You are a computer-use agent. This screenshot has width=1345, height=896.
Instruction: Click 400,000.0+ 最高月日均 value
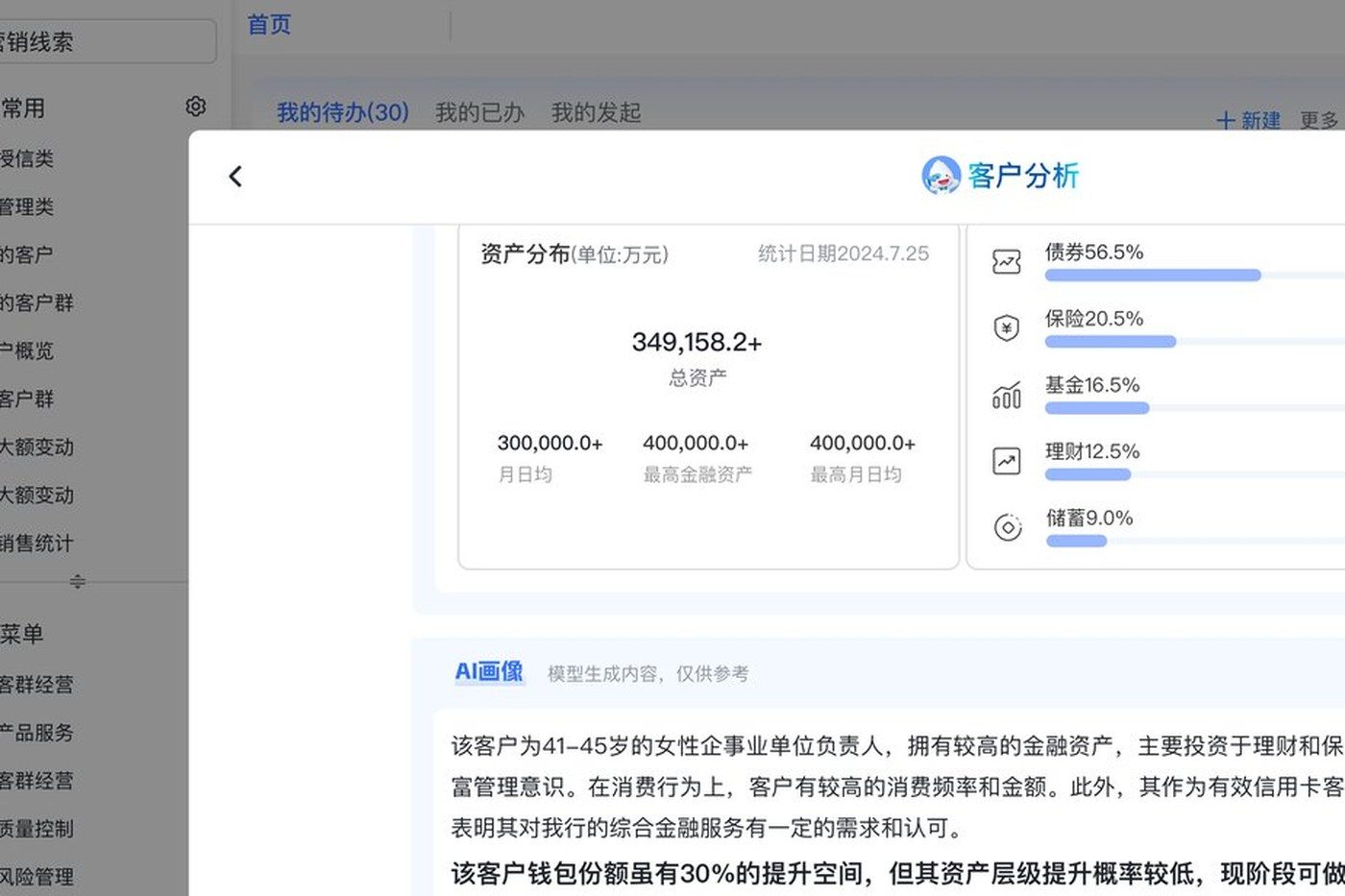point(863,443)
